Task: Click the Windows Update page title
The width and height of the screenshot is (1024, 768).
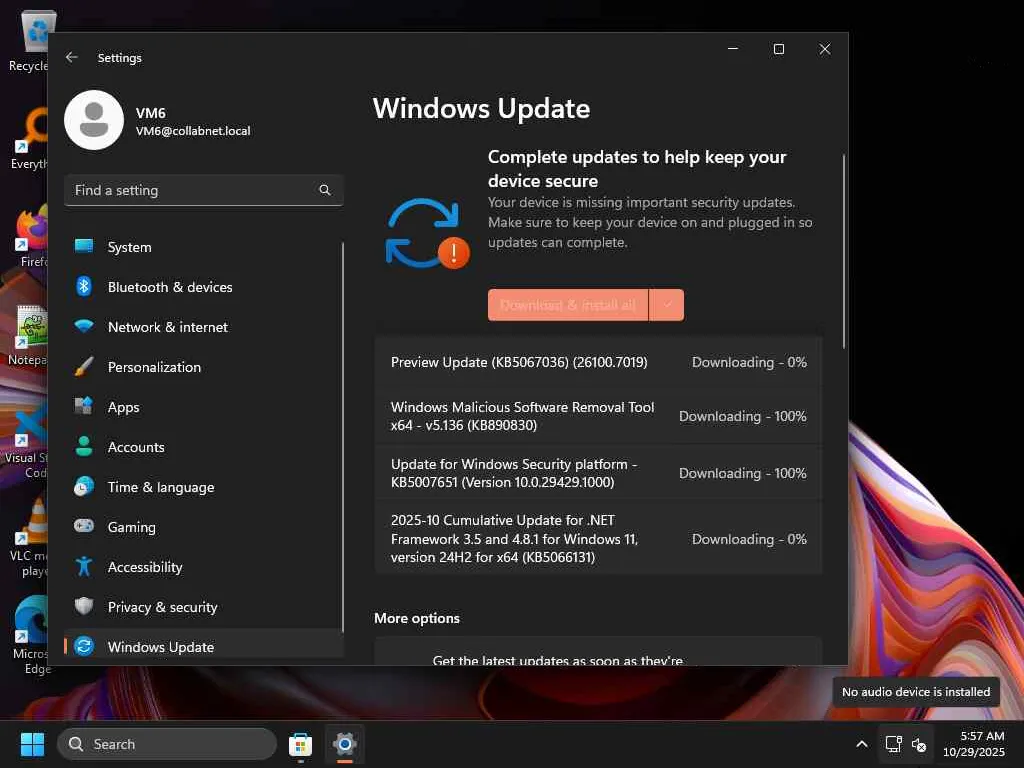Action: pyautogui.click(x=481, y=108)
